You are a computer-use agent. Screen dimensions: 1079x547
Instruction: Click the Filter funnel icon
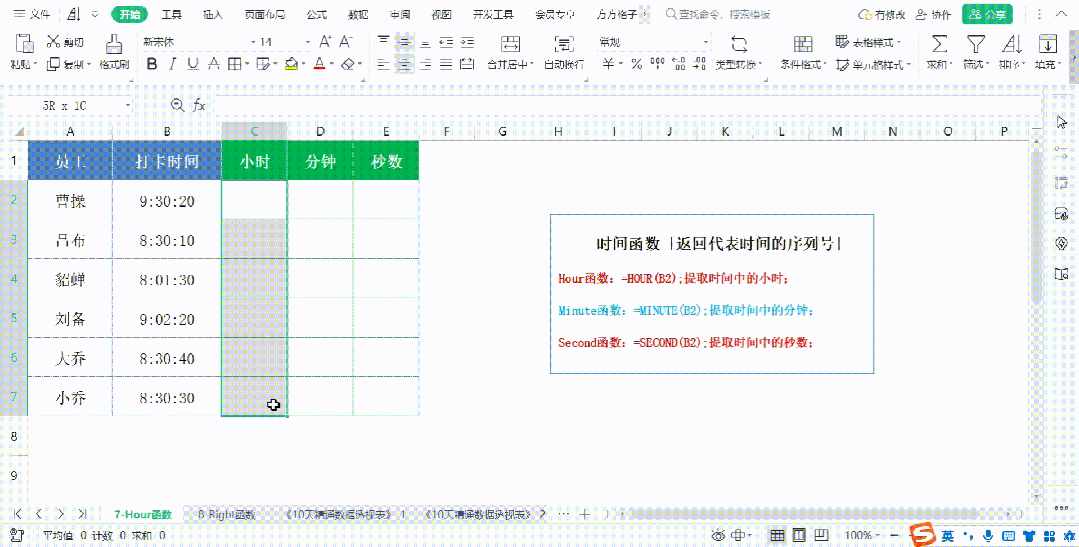[x=975, y=43]
